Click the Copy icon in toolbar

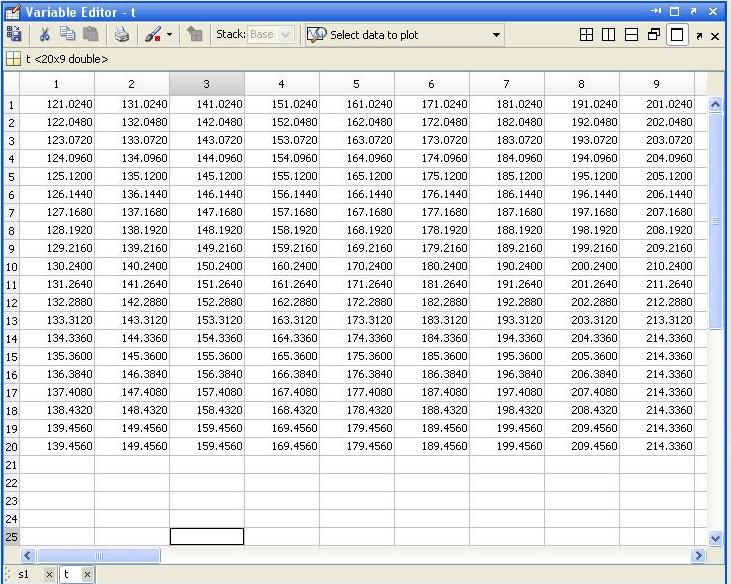point(67,35)
